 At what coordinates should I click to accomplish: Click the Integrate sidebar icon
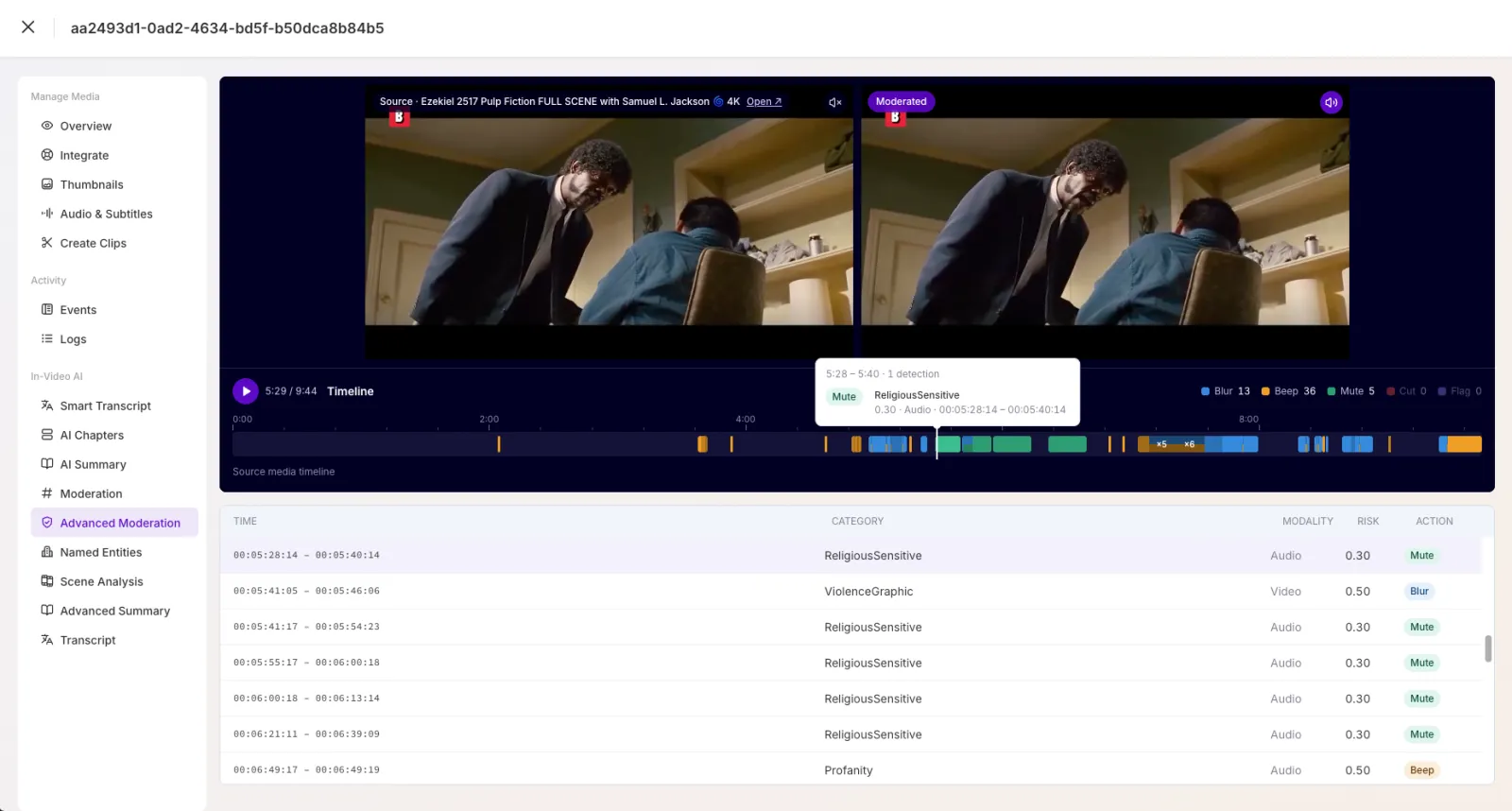pos(47,155)
